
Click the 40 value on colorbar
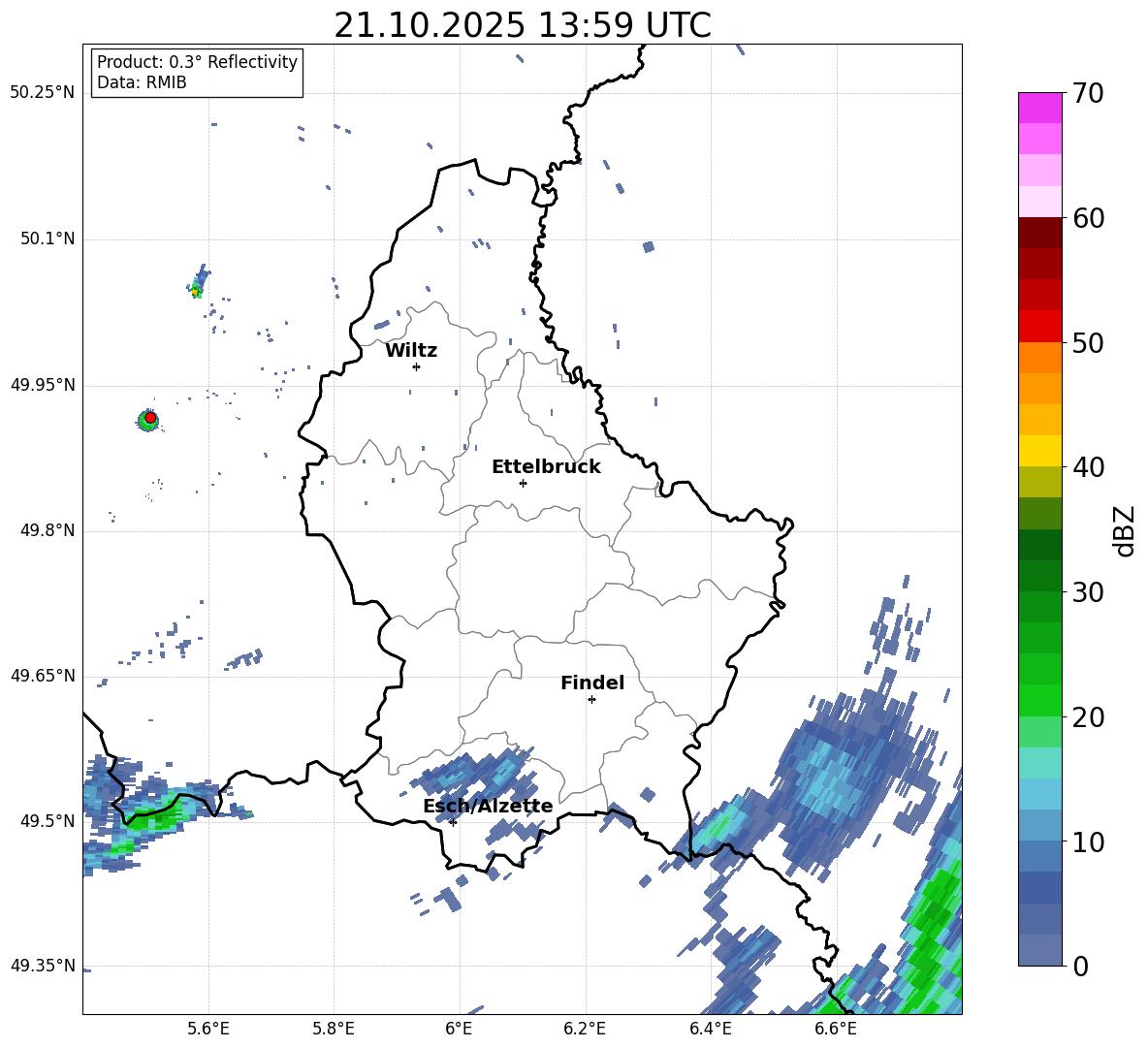(x=1089, y=467)
